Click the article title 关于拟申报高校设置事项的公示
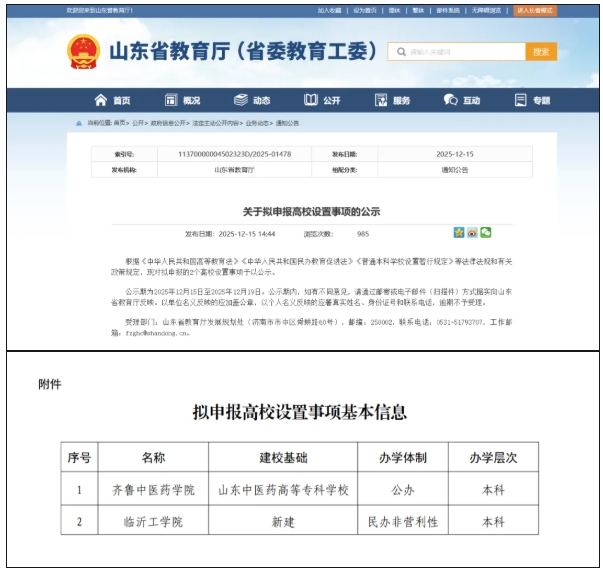Screen dimensions: 603x573 [x=311, y=212]
